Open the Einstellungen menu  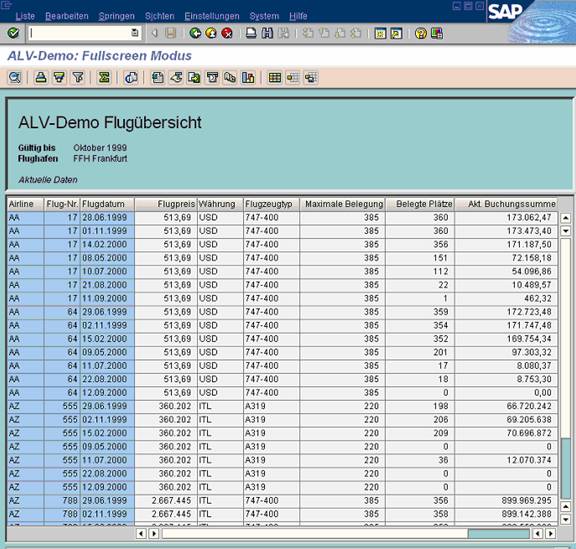212,16
